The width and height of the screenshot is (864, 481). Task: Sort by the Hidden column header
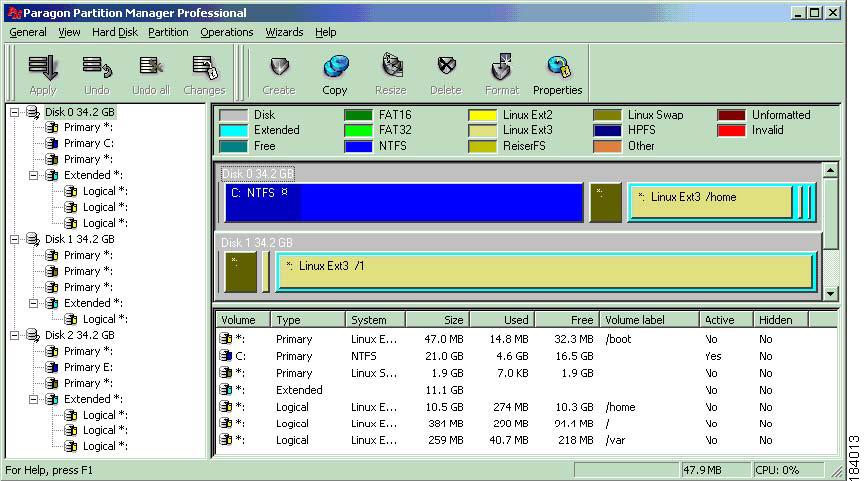click(781, 320)
